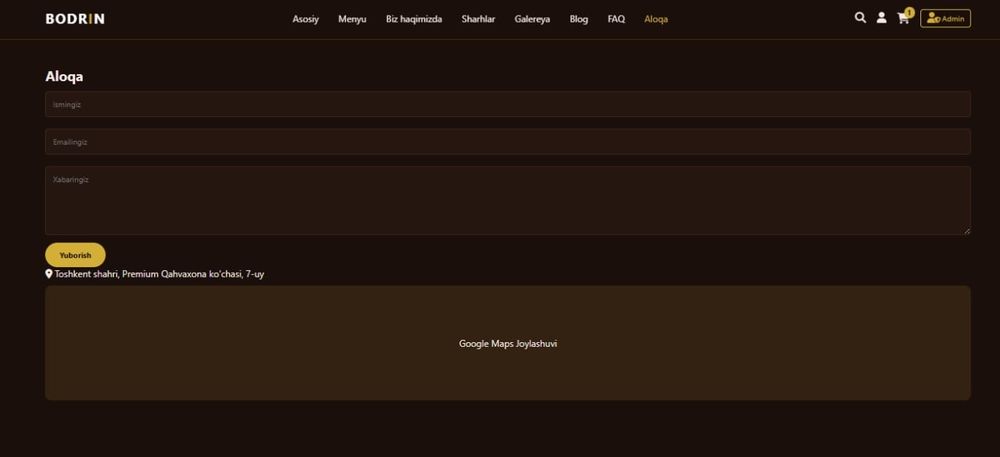The width and height of the screenshot is (1000, 457).
Task: Focus the Ismingiz name field
Action: [508, 104]
